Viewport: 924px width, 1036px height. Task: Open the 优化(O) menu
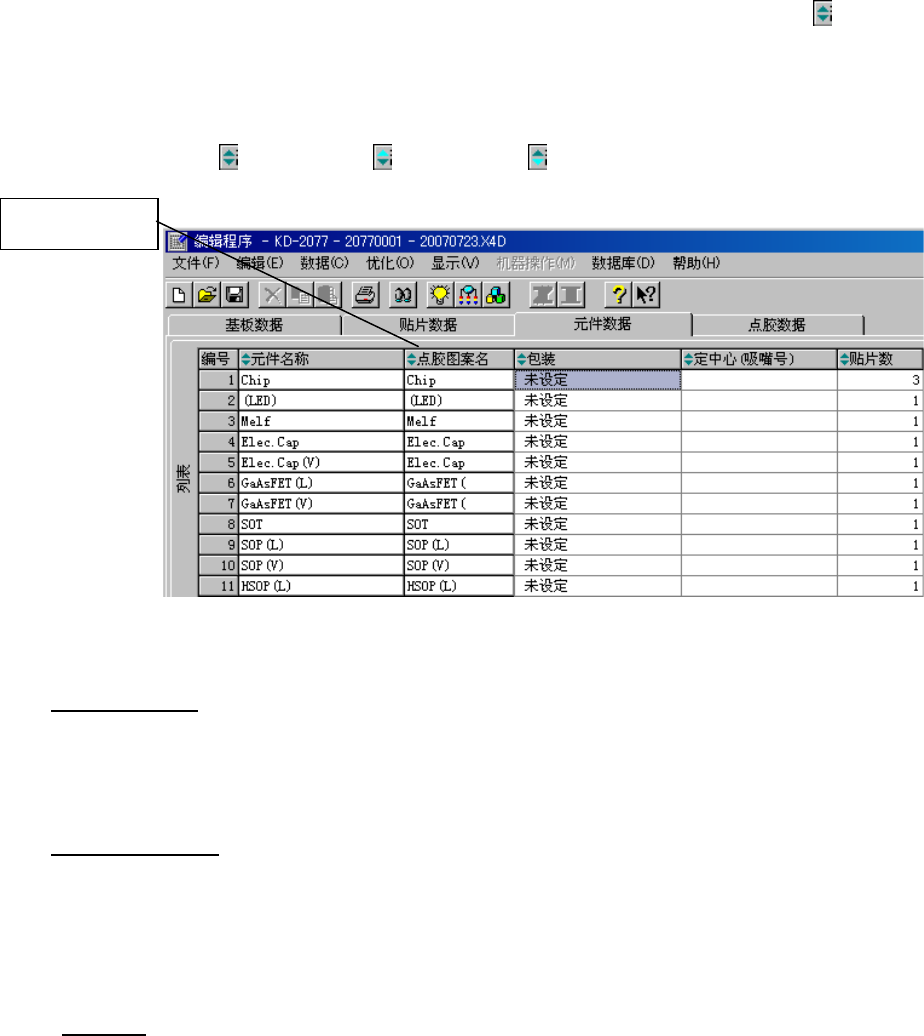click(390, 264)
